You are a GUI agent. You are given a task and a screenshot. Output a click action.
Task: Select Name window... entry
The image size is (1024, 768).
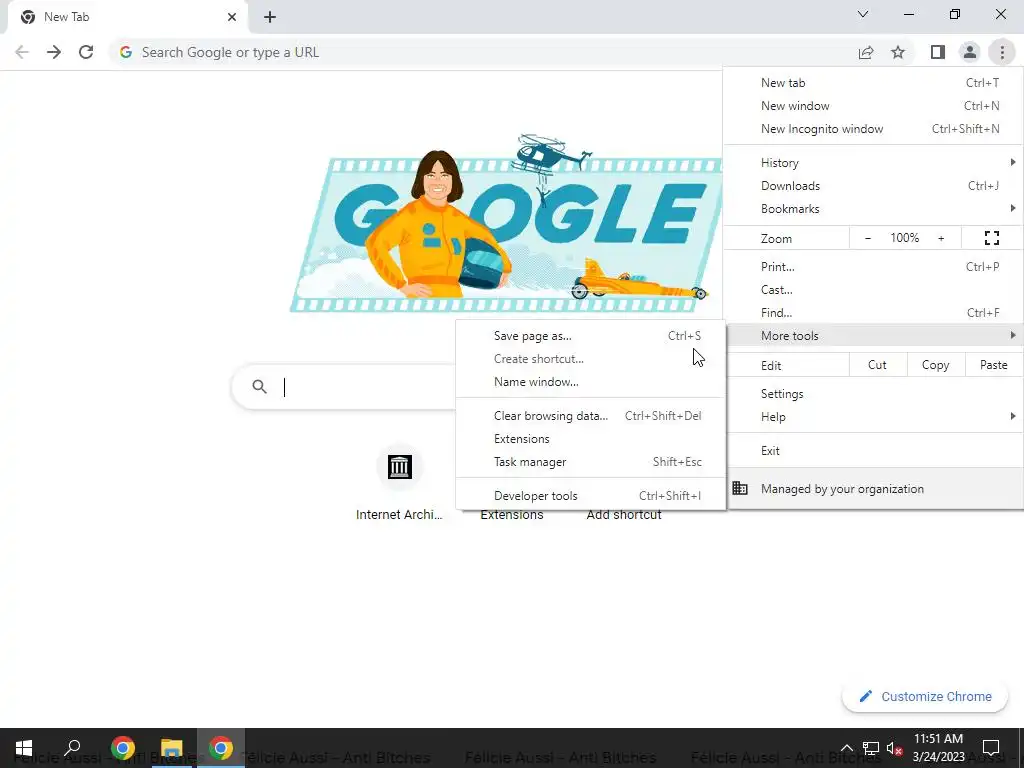coord(590,381)
